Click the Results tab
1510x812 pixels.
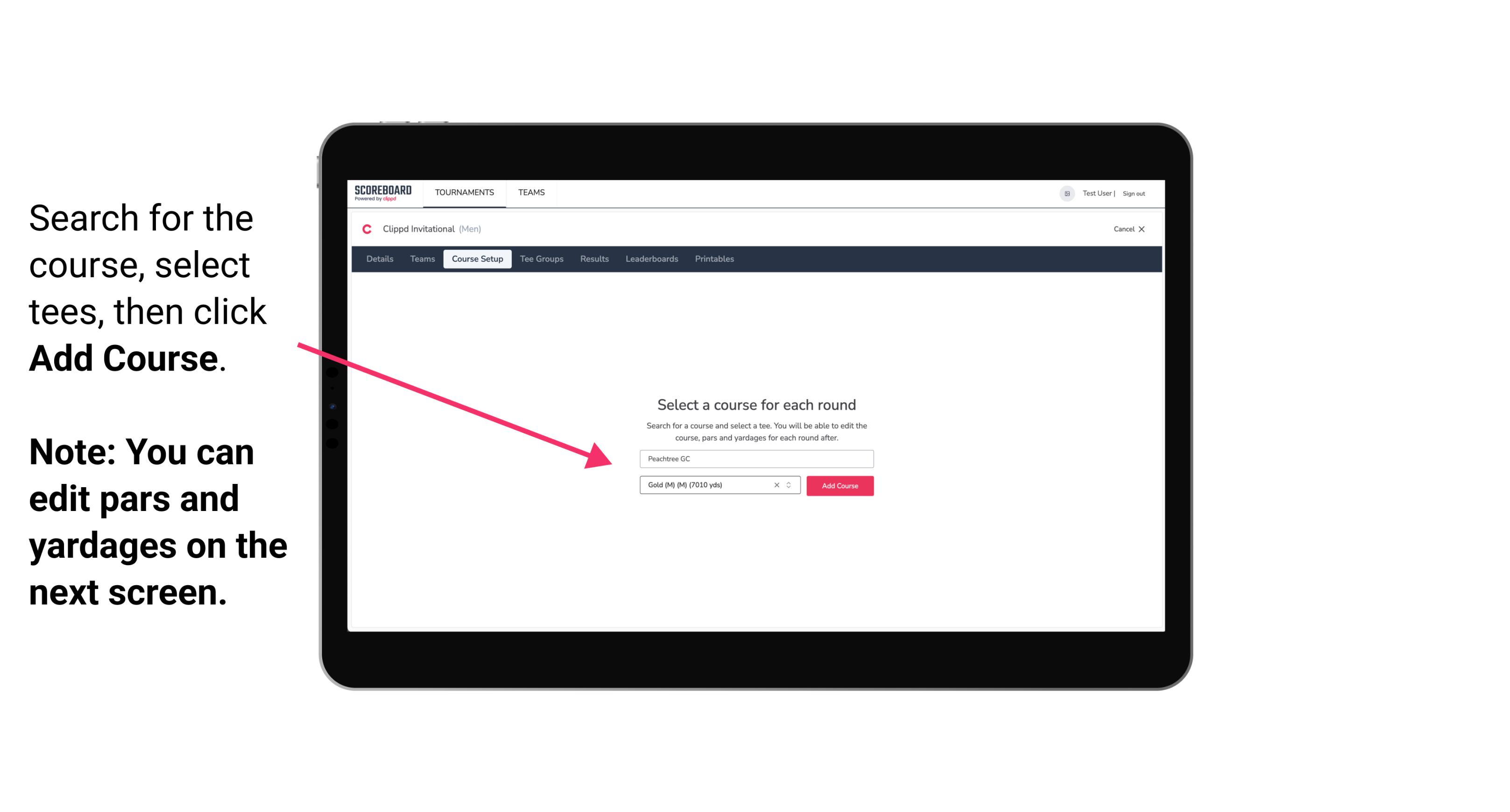[593, 259]
